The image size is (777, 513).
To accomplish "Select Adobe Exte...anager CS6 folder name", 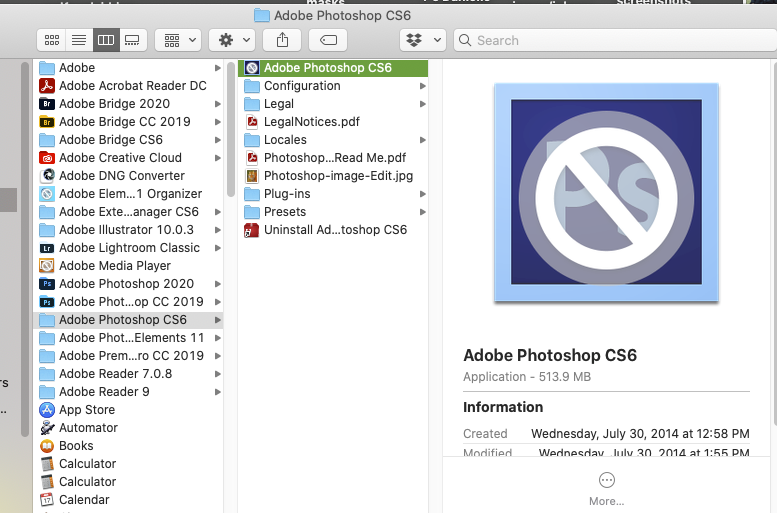I will [x=129, y=212].
